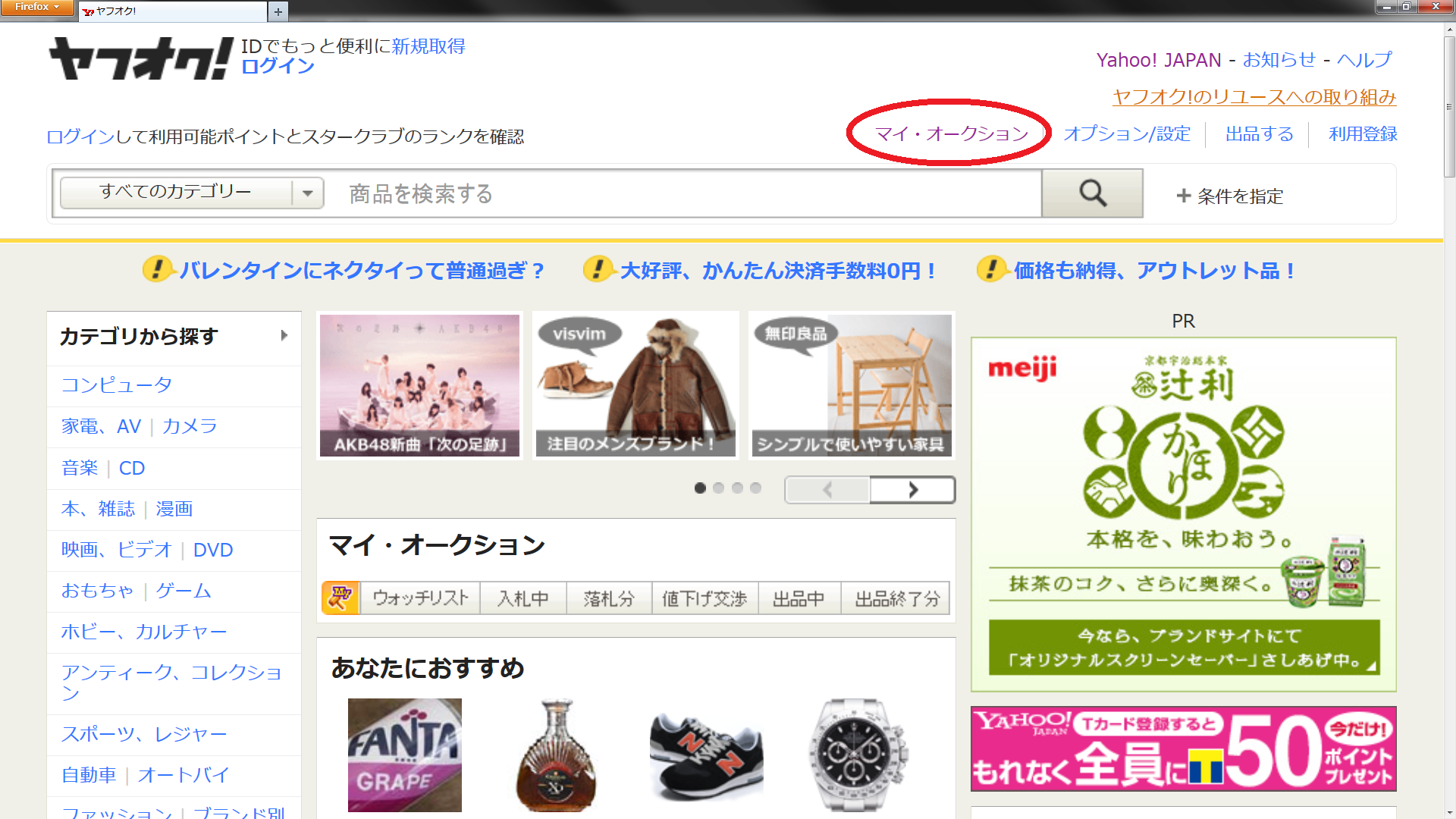Select the first carousel page dot

(700, 488)
